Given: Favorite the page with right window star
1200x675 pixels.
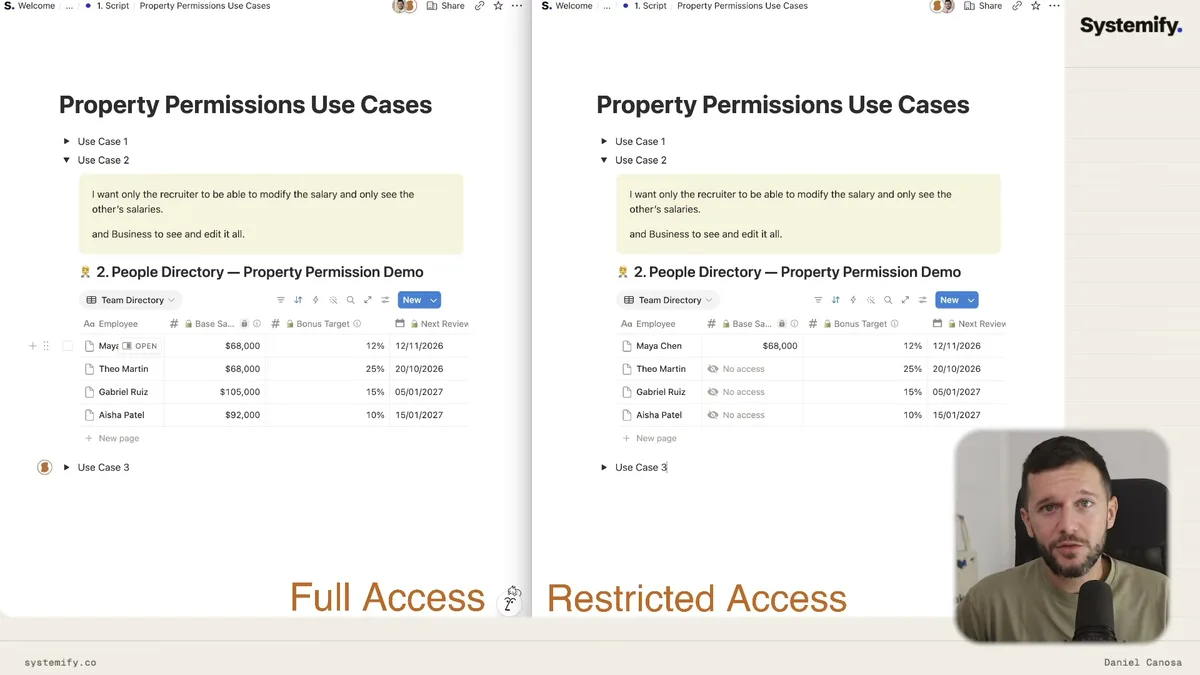Looking at the screenshot, I should pos(1035,6).
